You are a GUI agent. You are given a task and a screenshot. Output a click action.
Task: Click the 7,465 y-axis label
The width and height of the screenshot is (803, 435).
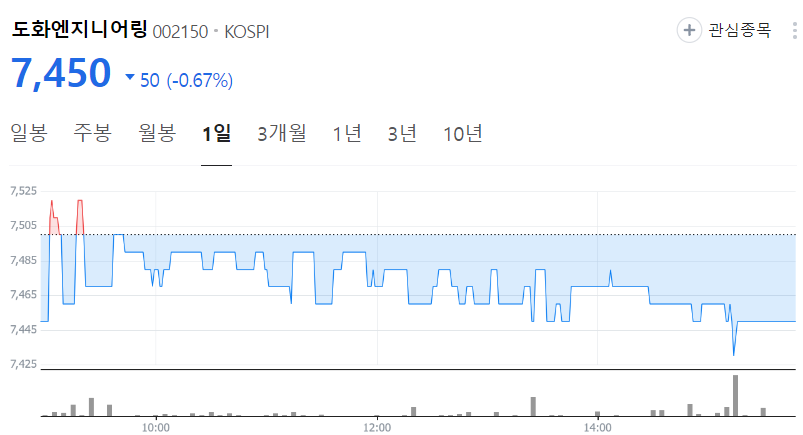click(x=24, y=295)
